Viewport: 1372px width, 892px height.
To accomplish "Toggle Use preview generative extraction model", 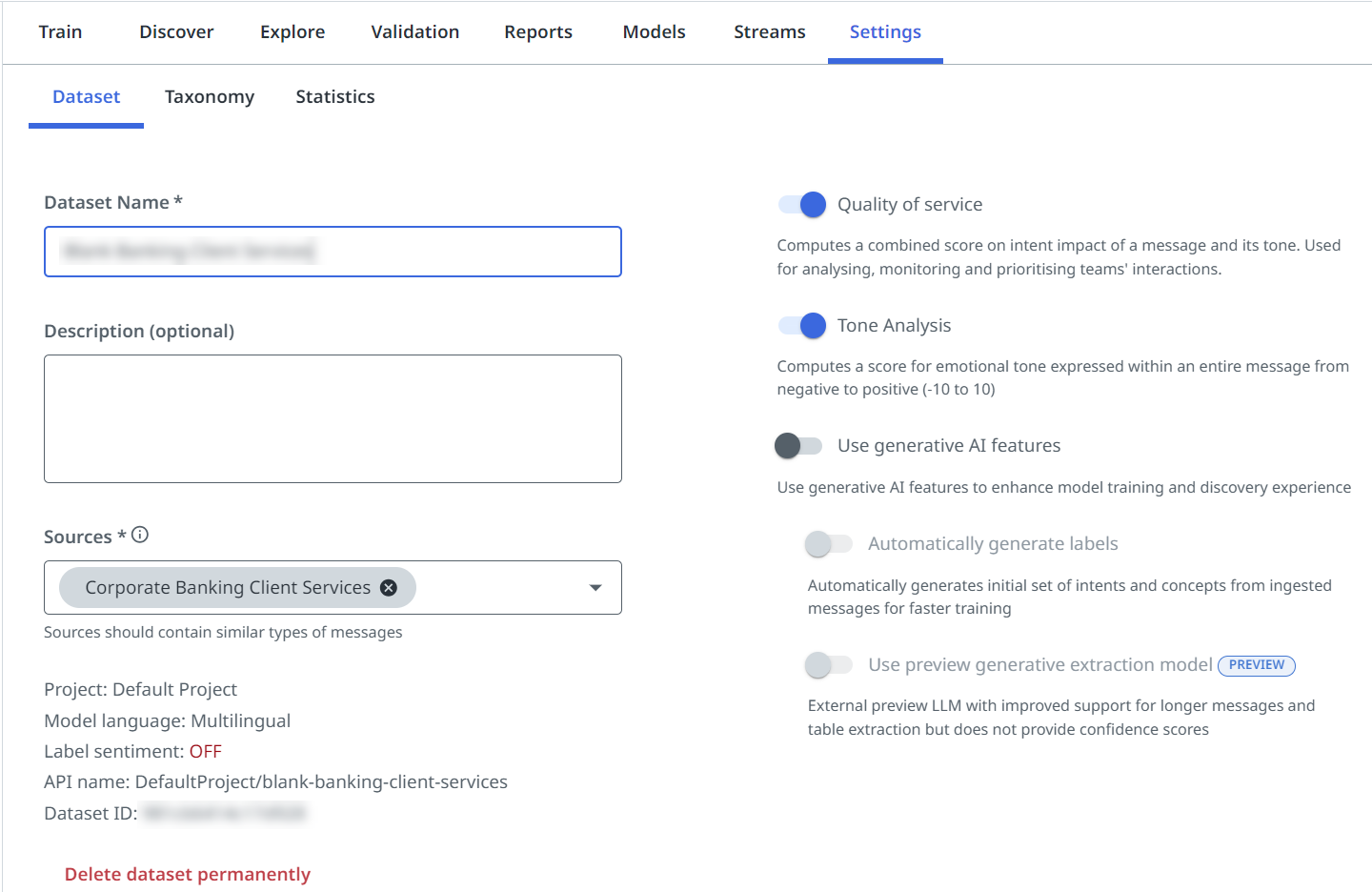I will tap(828, 665).
